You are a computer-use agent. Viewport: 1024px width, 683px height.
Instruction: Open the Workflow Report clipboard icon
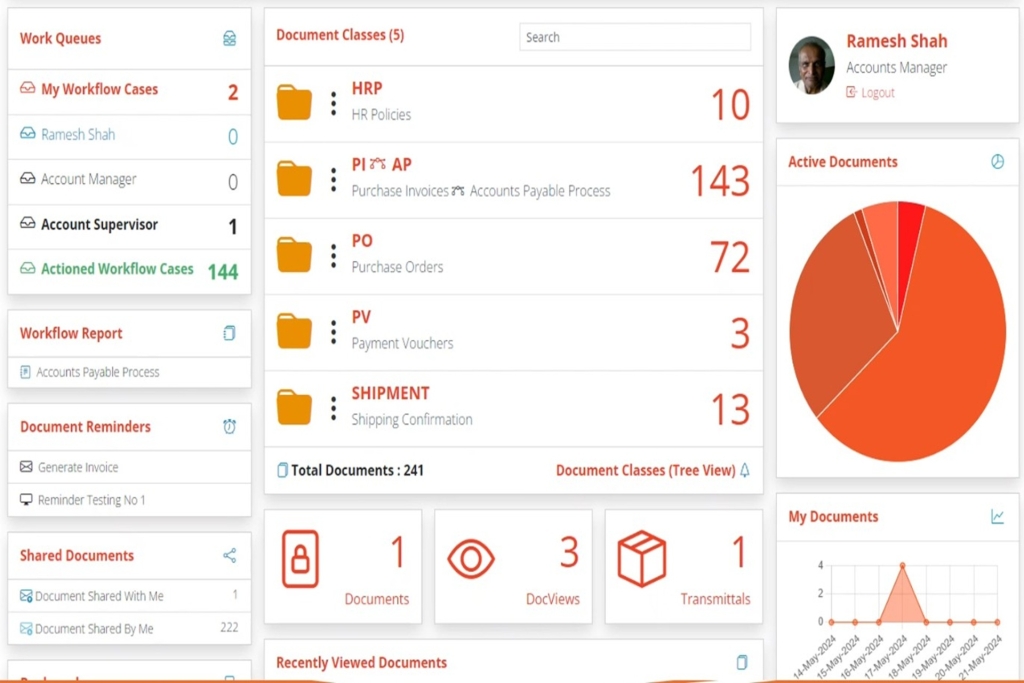(229, 333)
